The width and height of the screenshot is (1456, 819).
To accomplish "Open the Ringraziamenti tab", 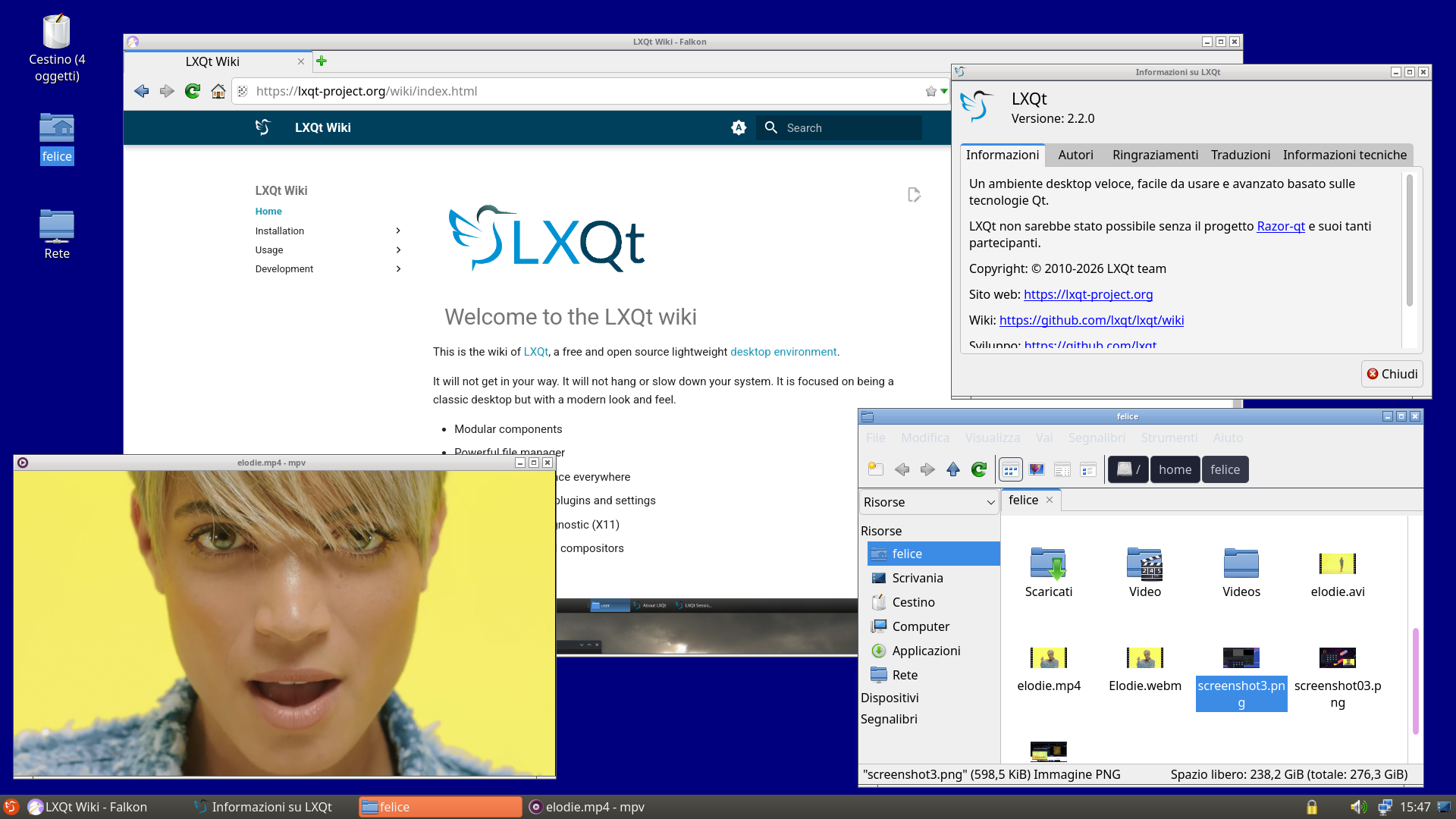I will click(x=1155, y=155).
